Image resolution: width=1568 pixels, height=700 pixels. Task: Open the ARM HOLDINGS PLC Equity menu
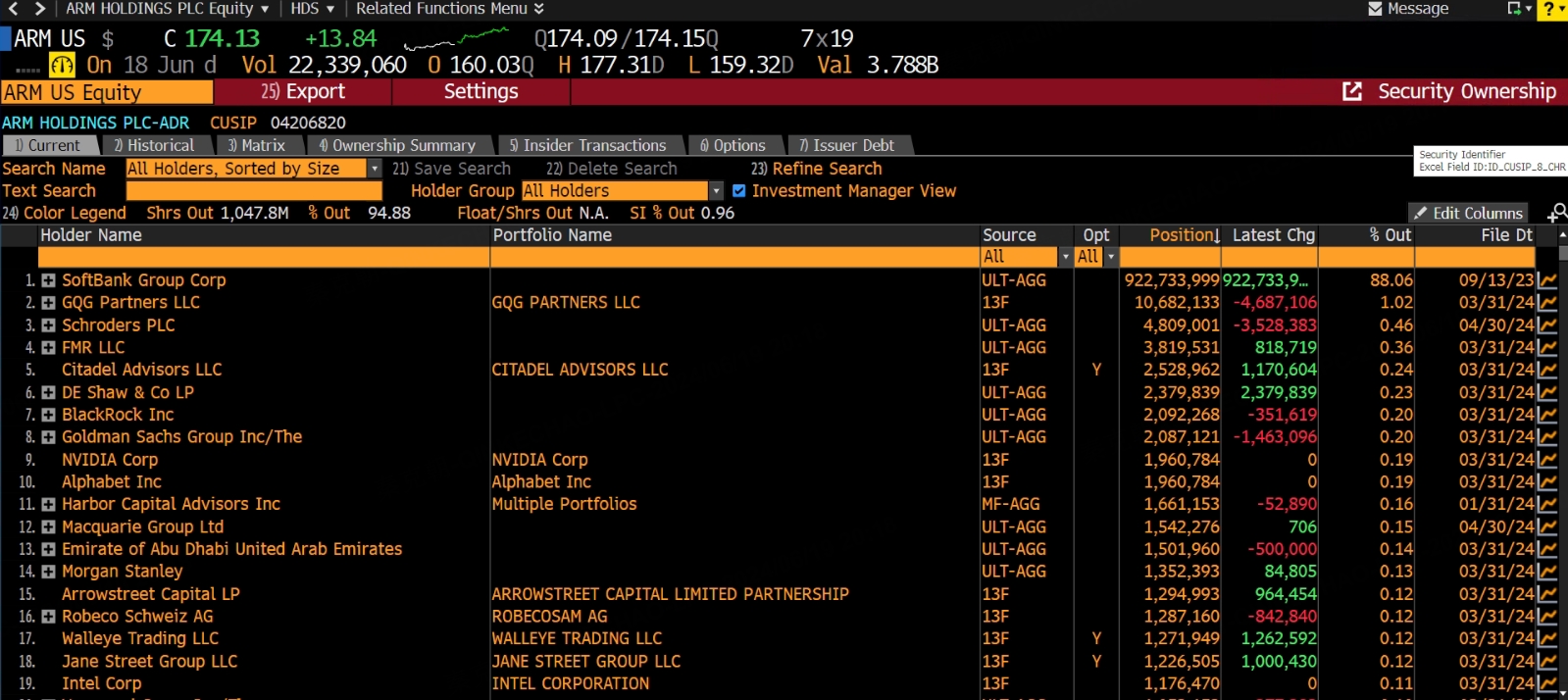coord(167,9)
